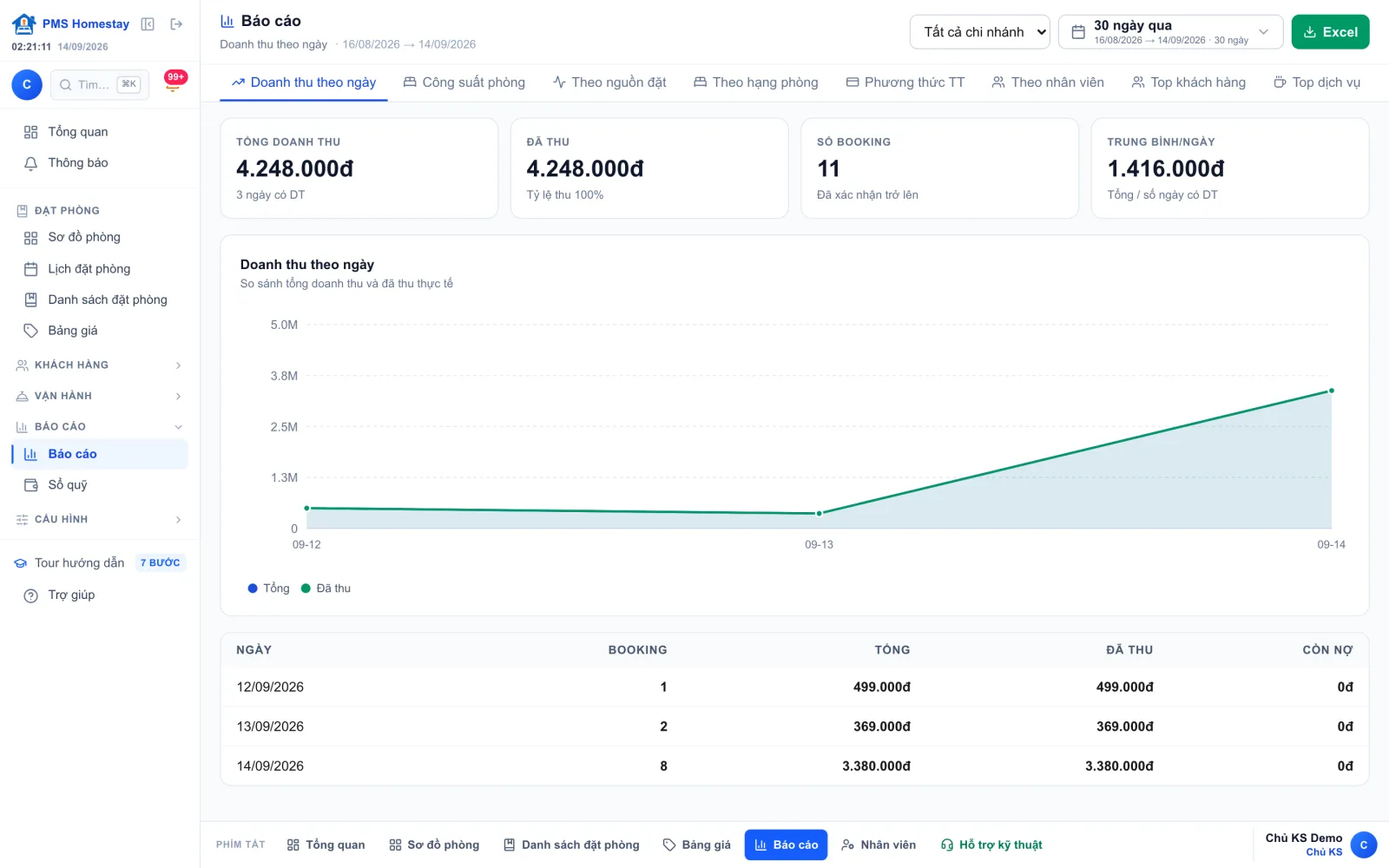Click the sidebar search field

point(100,84)
